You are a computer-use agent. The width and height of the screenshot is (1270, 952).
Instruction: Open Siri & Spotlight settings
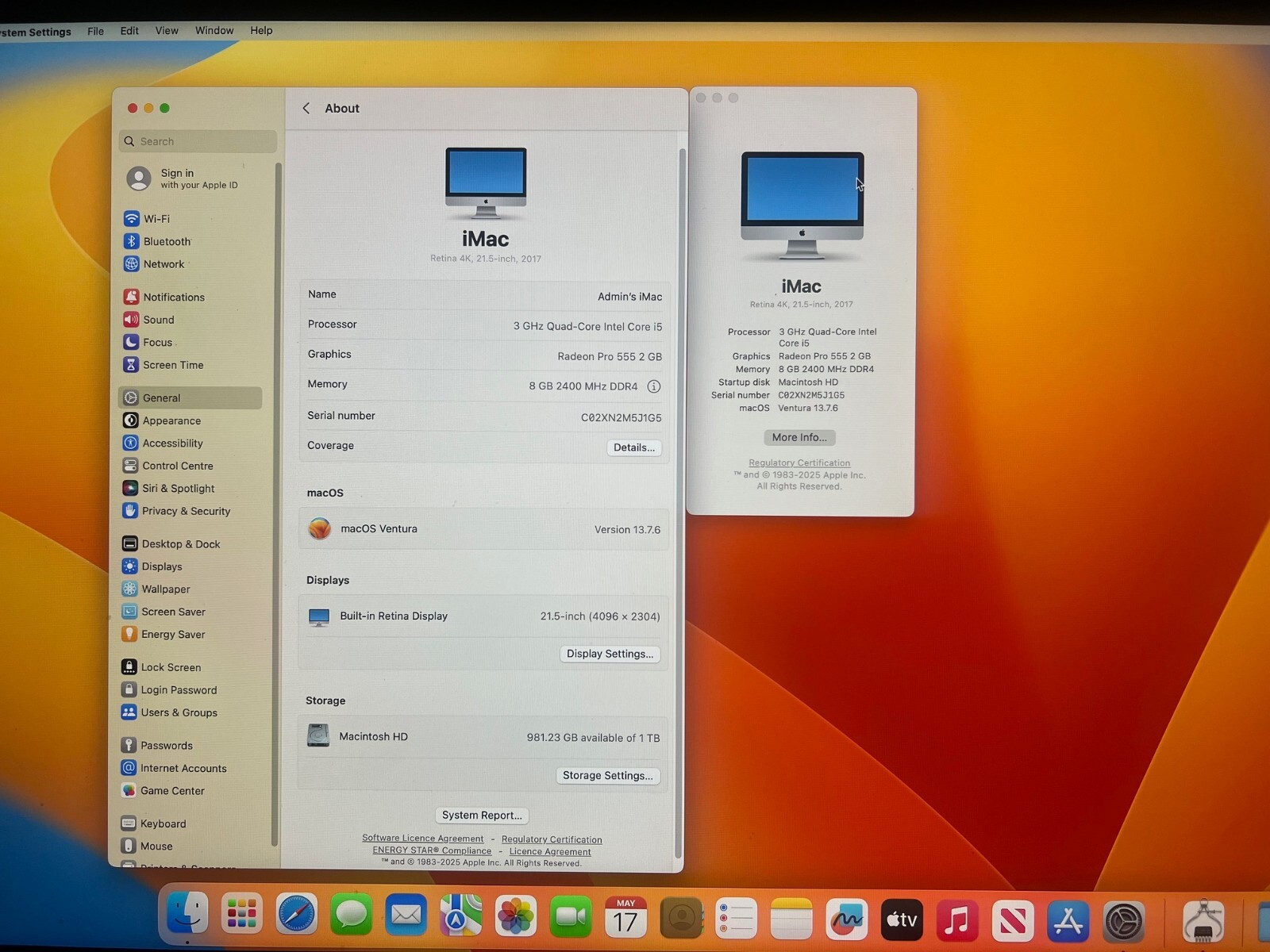[x=169, y=488]
